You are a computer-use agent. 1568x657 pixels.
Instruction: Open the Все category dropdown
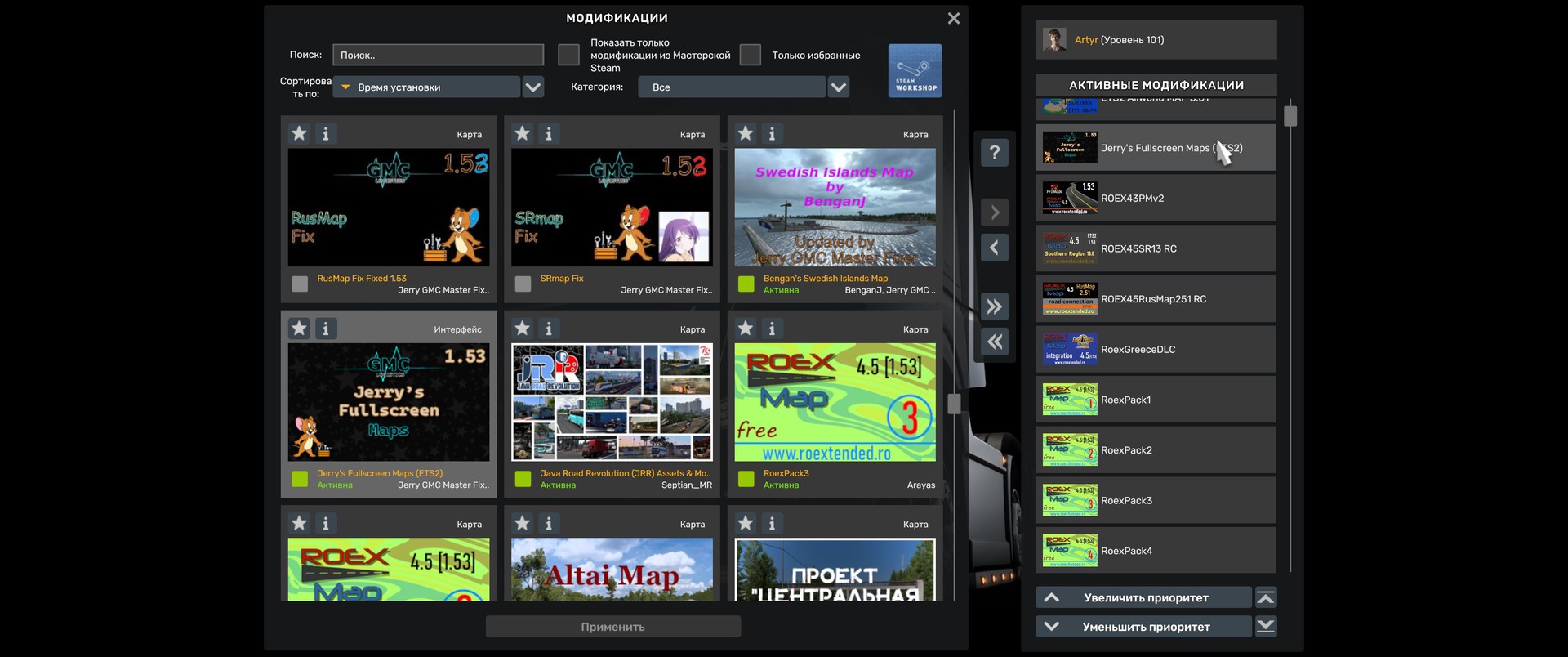pyautogui.click(x=733, y=87)
